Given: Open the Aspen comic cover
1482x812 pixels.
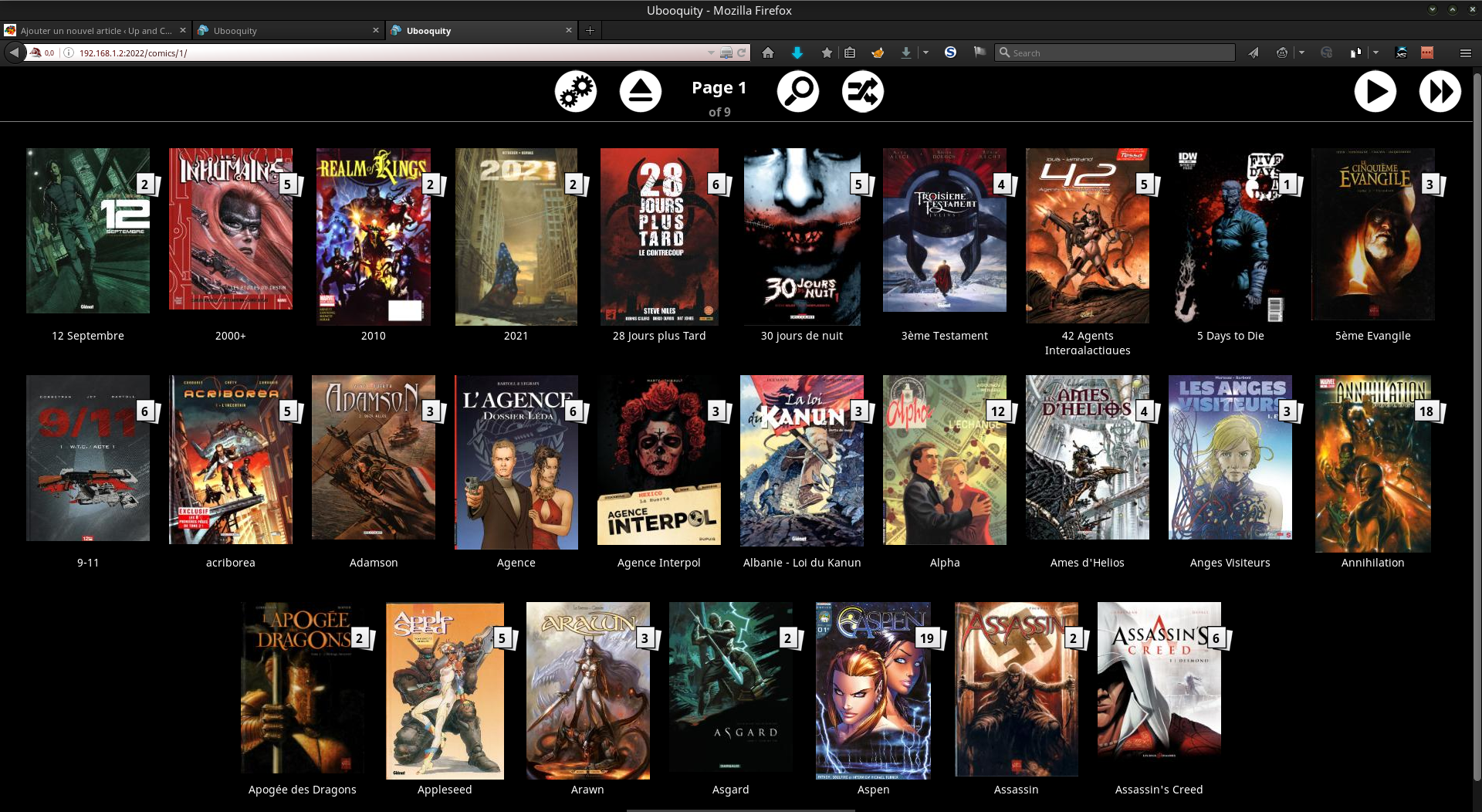Looking at the screenshot, I should coord(874,691).
